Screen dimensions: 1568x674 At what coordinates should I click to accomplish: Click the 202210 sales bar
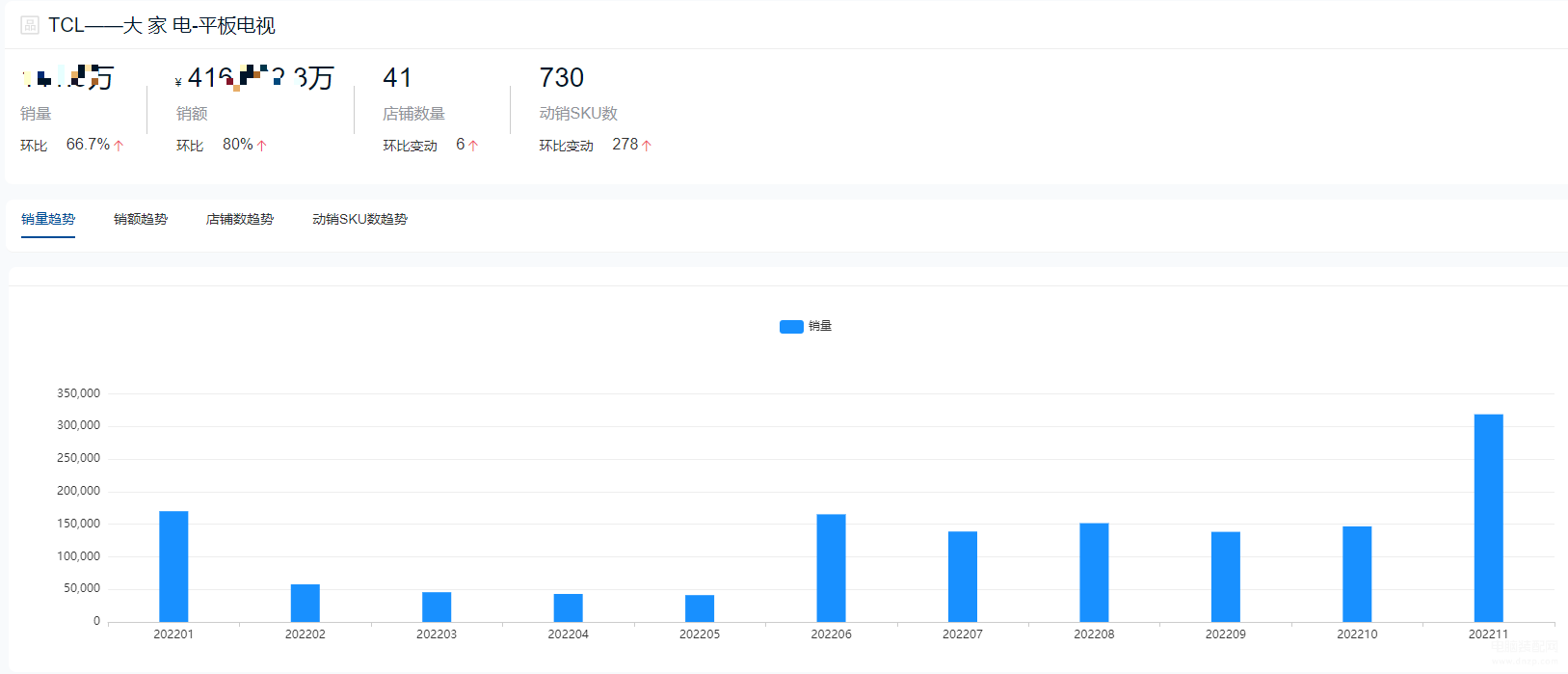[1357, 574]
